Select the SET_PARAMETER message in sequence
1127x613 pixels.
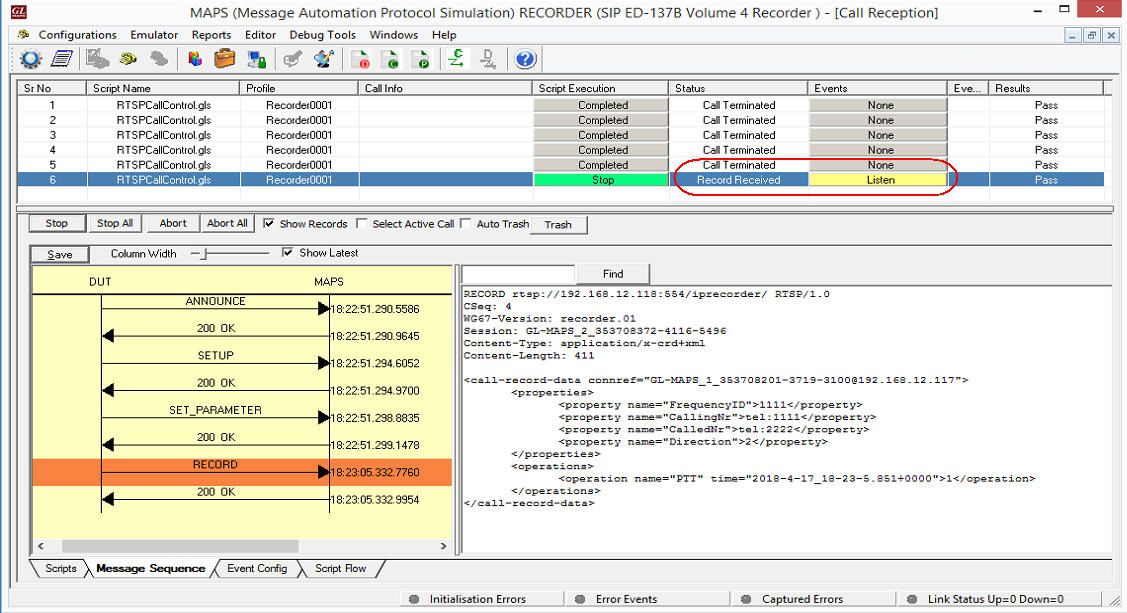(216, 410)
